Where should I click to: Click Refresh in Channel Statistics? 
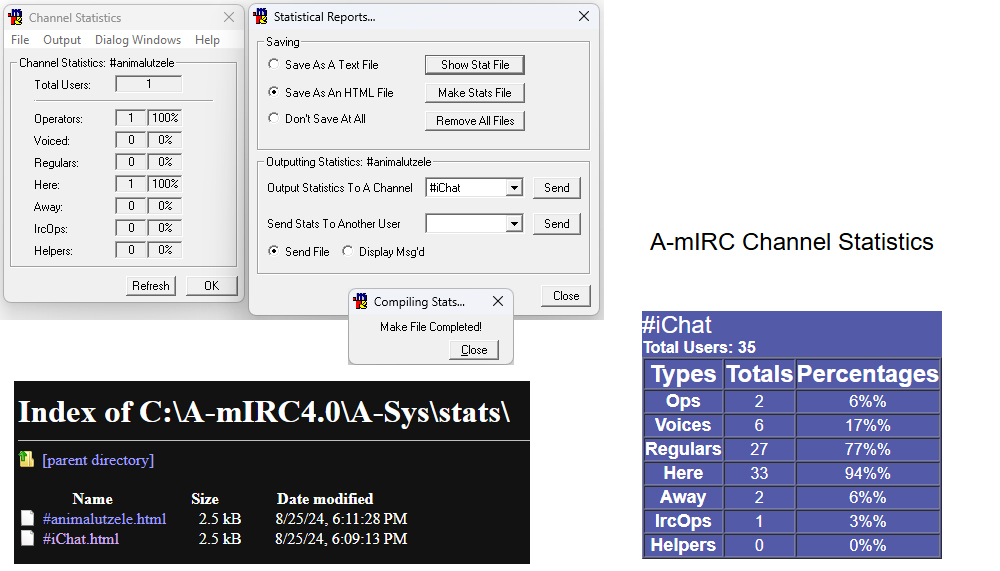(x=151, y=285)
